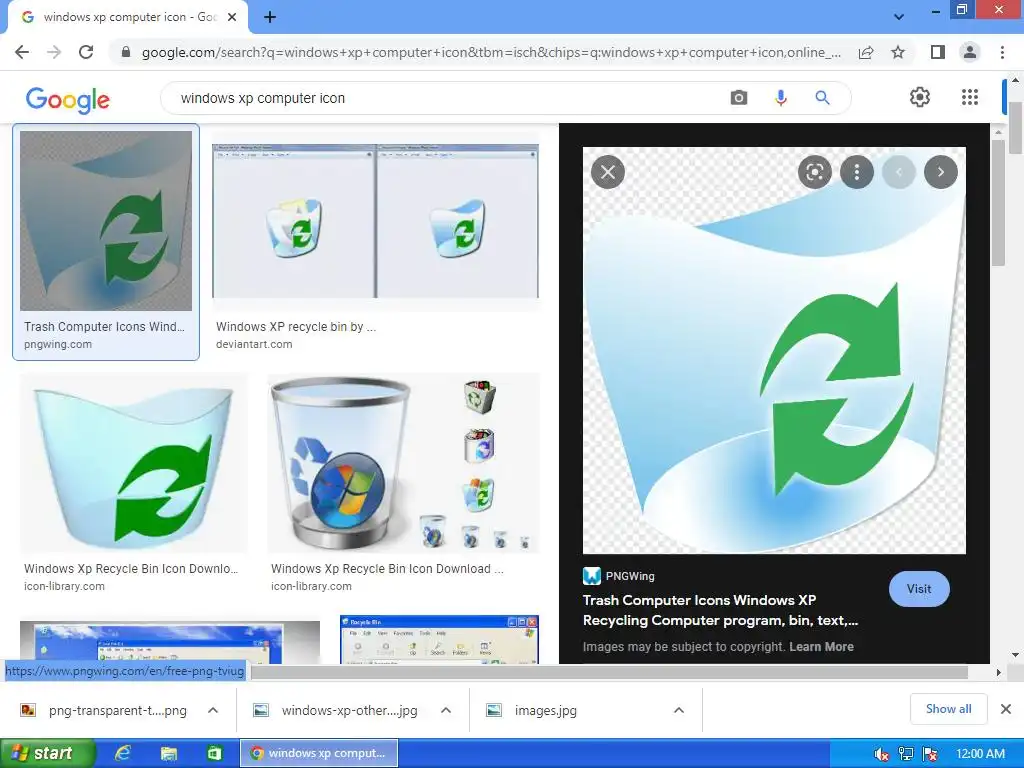Open the tab search dropdown arrow
The height and width of the screenshot is (768, 1024).
click(899, 17)
